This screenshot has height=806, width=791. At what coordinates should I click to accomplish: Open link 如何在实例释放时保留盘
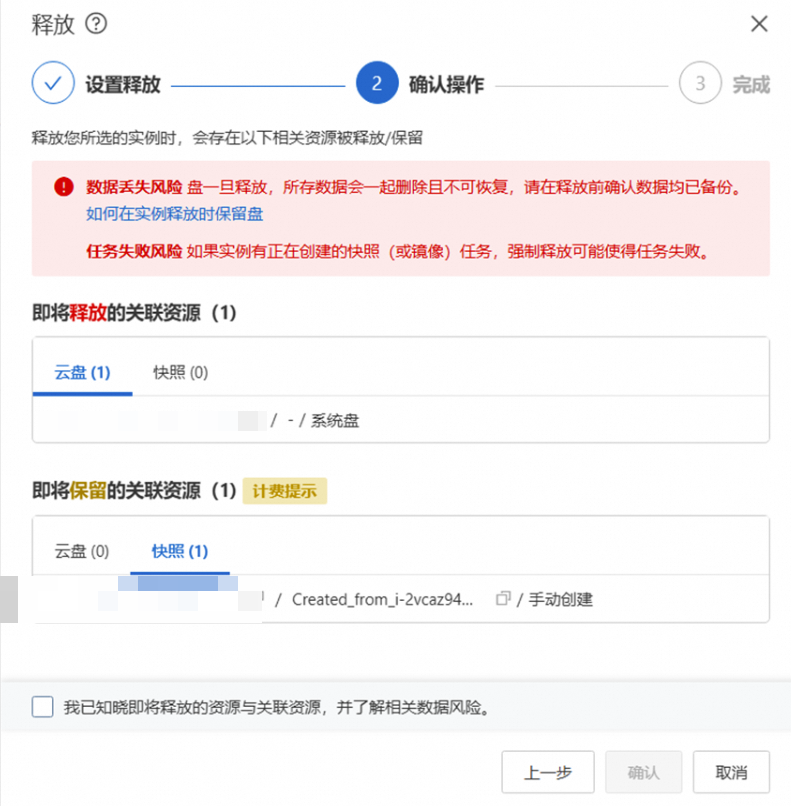[x=175, y=214]
